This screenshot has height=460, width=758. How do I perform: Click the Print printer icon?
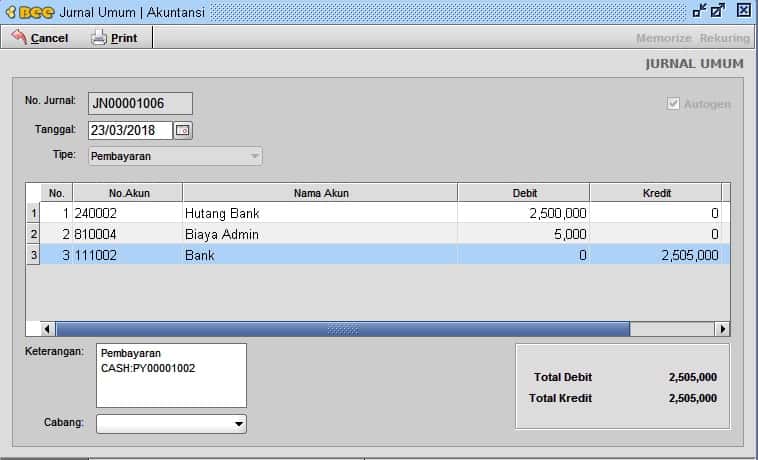[98, 38]
